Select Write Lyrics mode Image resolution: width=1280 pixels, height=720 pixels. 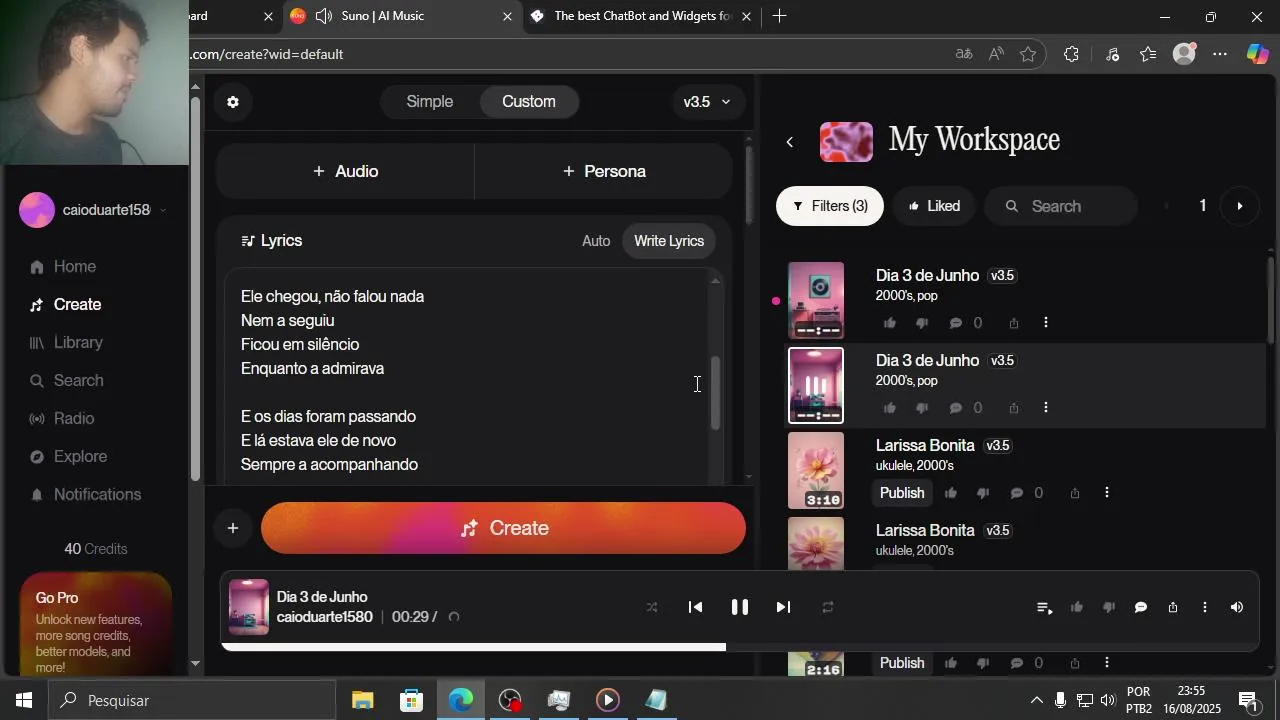point(669,241)
